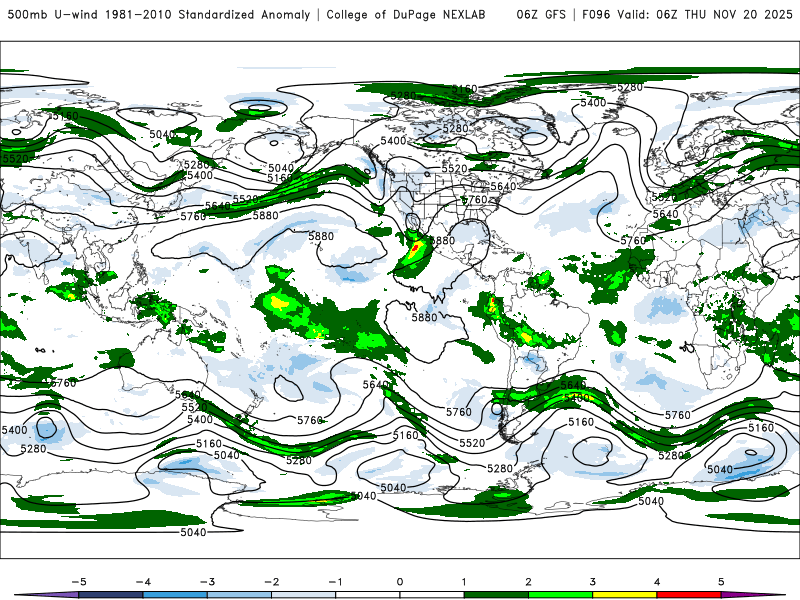800x600 pixels.
Task: Click the "−2" colorbar label
Action: (271, 582)
